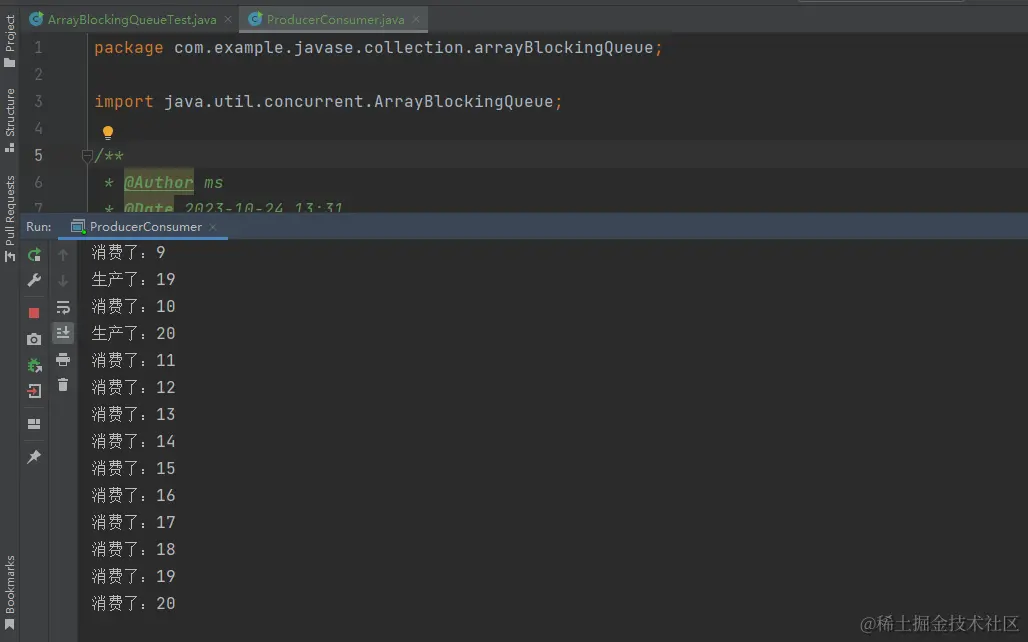Click console line '消费了: 9'
1028x642 pixels.
[x=128, y=252]
